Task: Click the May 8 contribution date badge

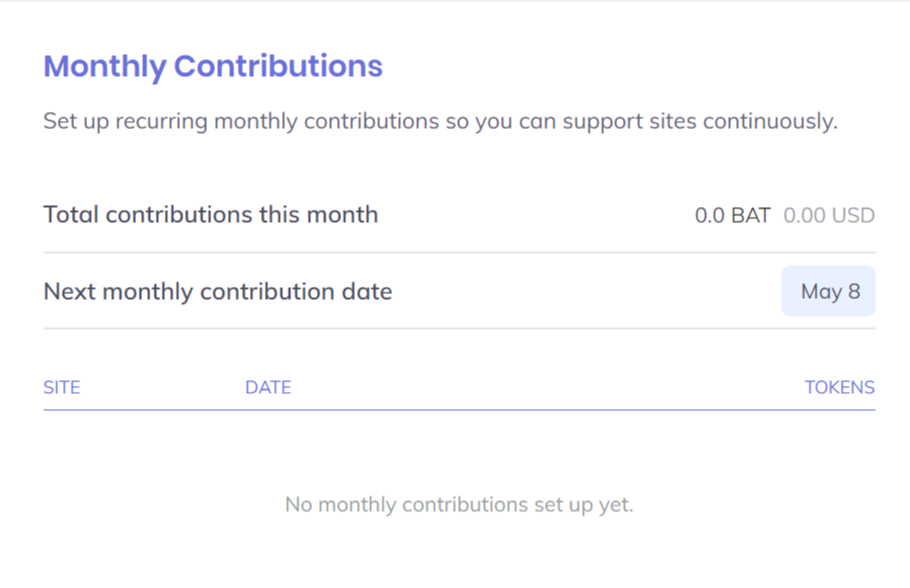Action: tap(829, 292)
